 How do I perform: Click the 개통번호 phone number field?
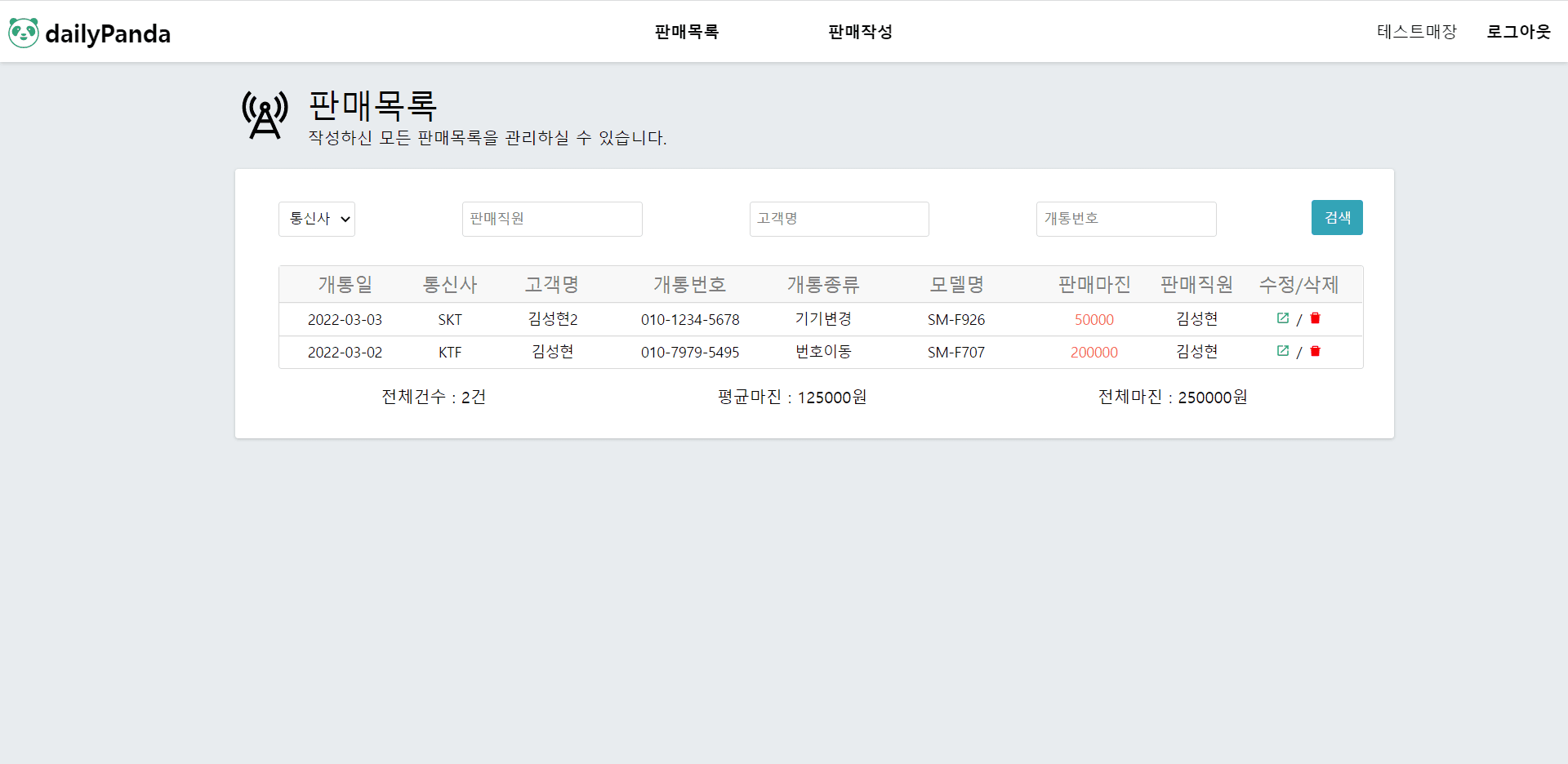point(1126,219)
